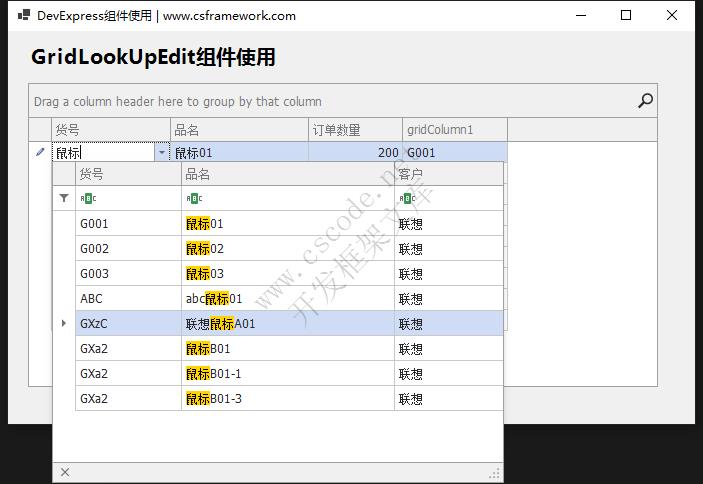Select popup row GXzC
This screenshot has height=484, width=703.
click(x=289, y=324)
